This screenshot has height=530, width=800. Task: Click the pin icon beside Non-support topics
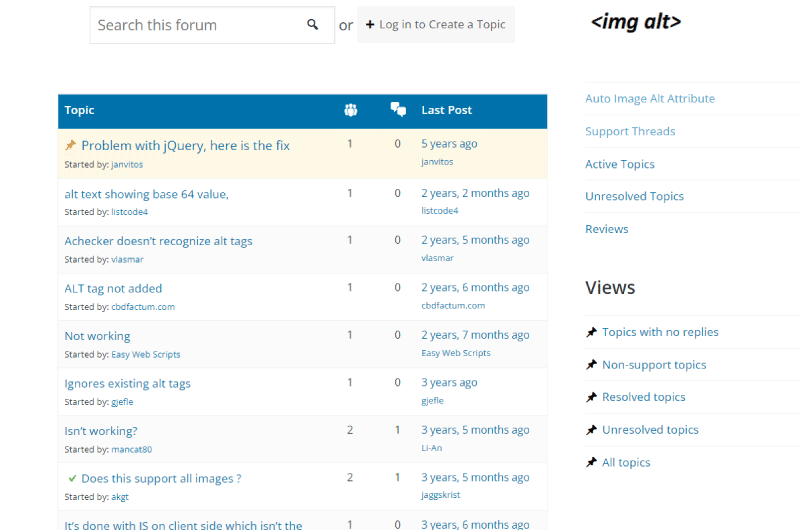(591, 365)
